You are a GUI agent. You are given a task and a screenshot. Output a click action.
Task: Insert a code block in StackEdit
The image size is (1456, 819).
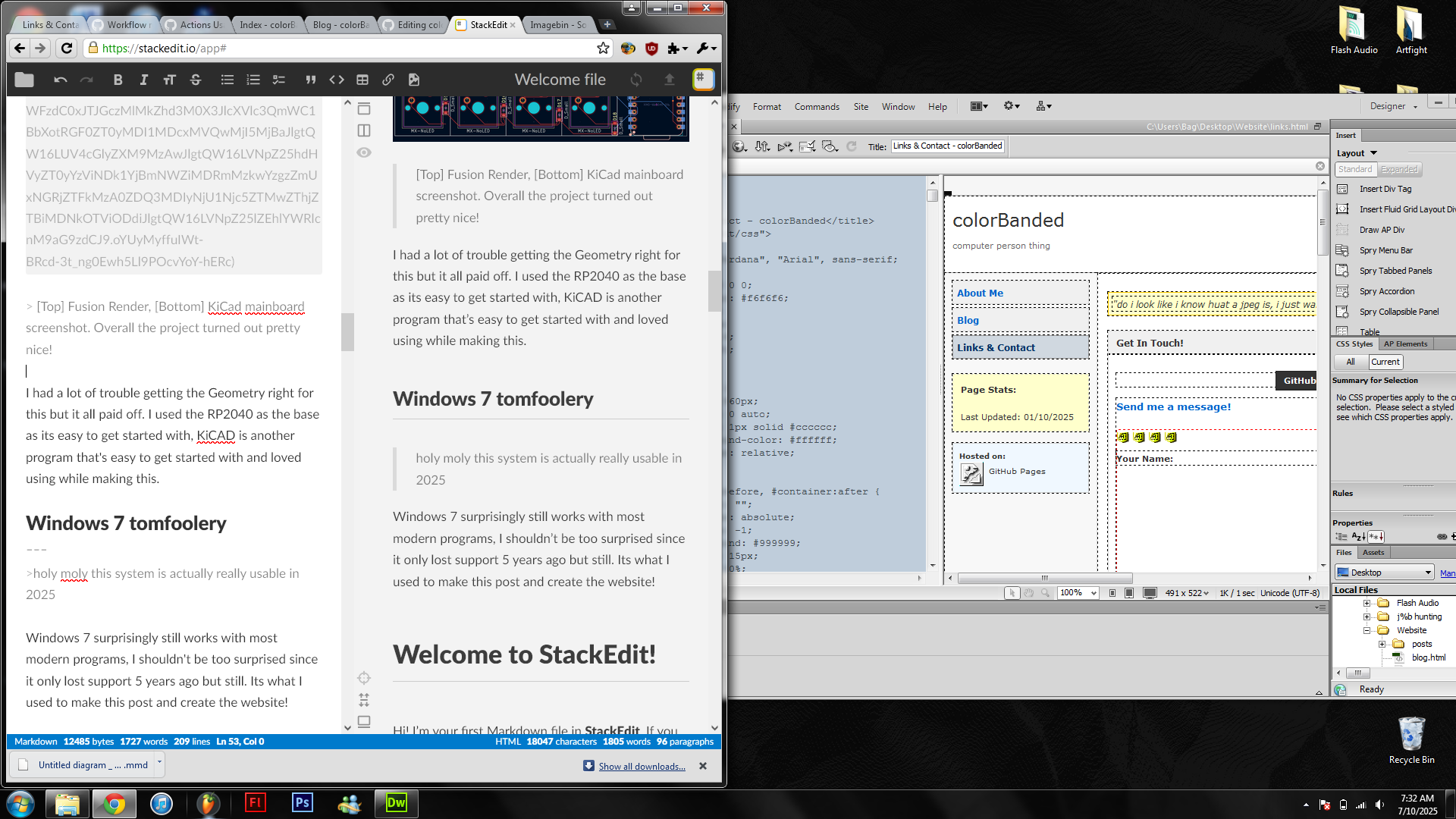pyautogui.click(x=337, y=80)
